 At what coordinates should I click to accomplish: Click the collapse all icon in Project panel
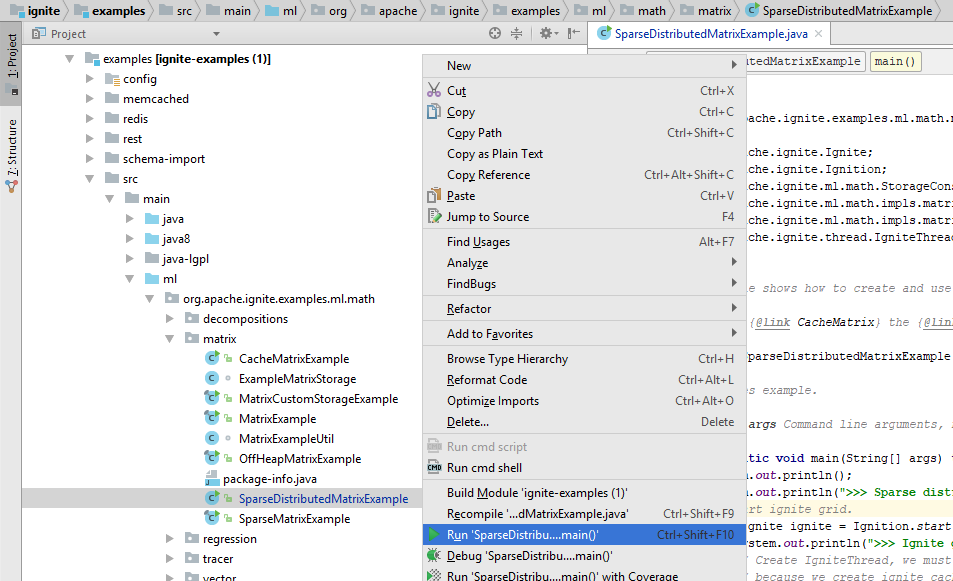[x=516, y=33]
